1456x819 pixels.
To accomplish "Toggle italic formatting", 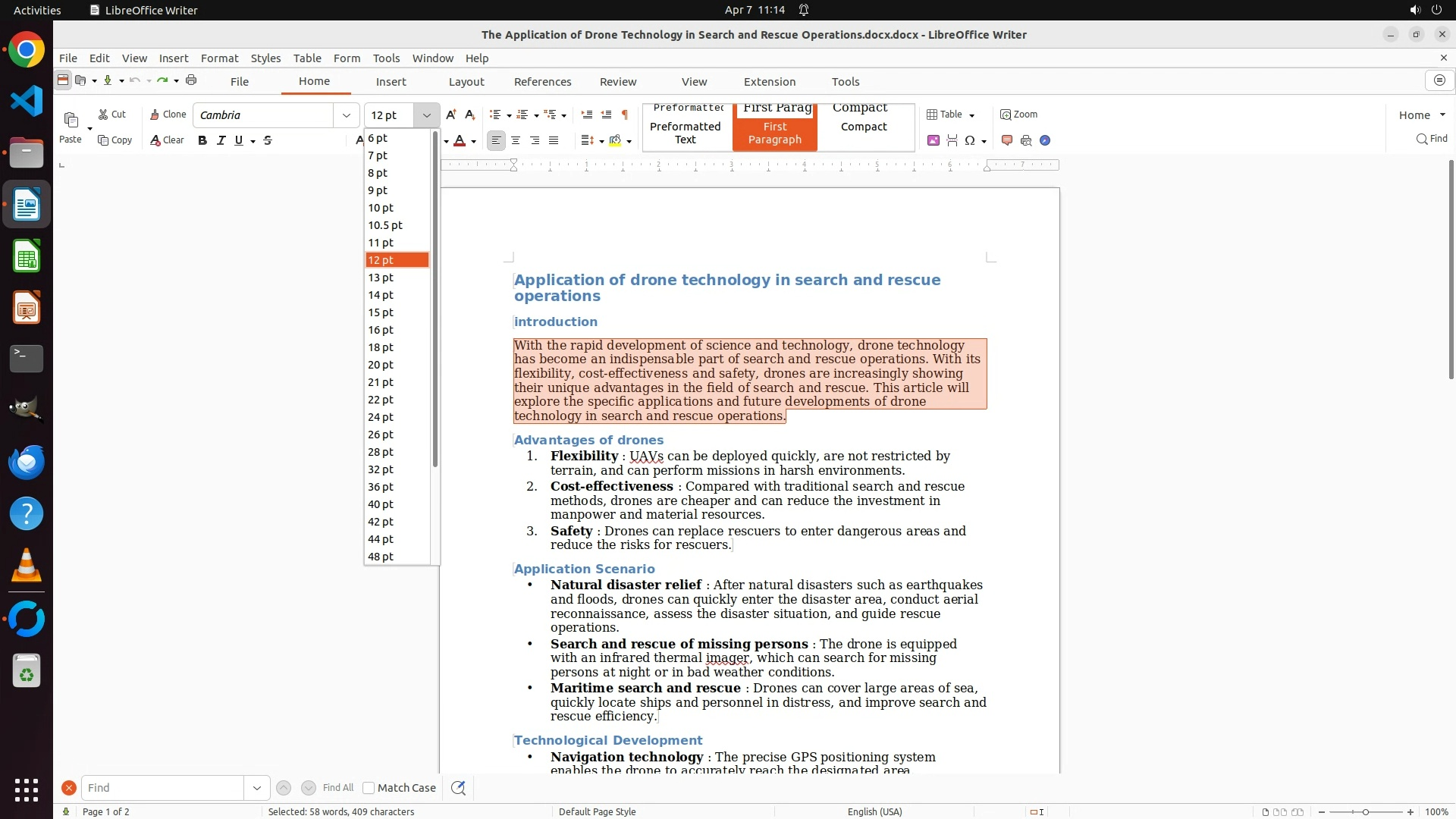I will (221, 140).
